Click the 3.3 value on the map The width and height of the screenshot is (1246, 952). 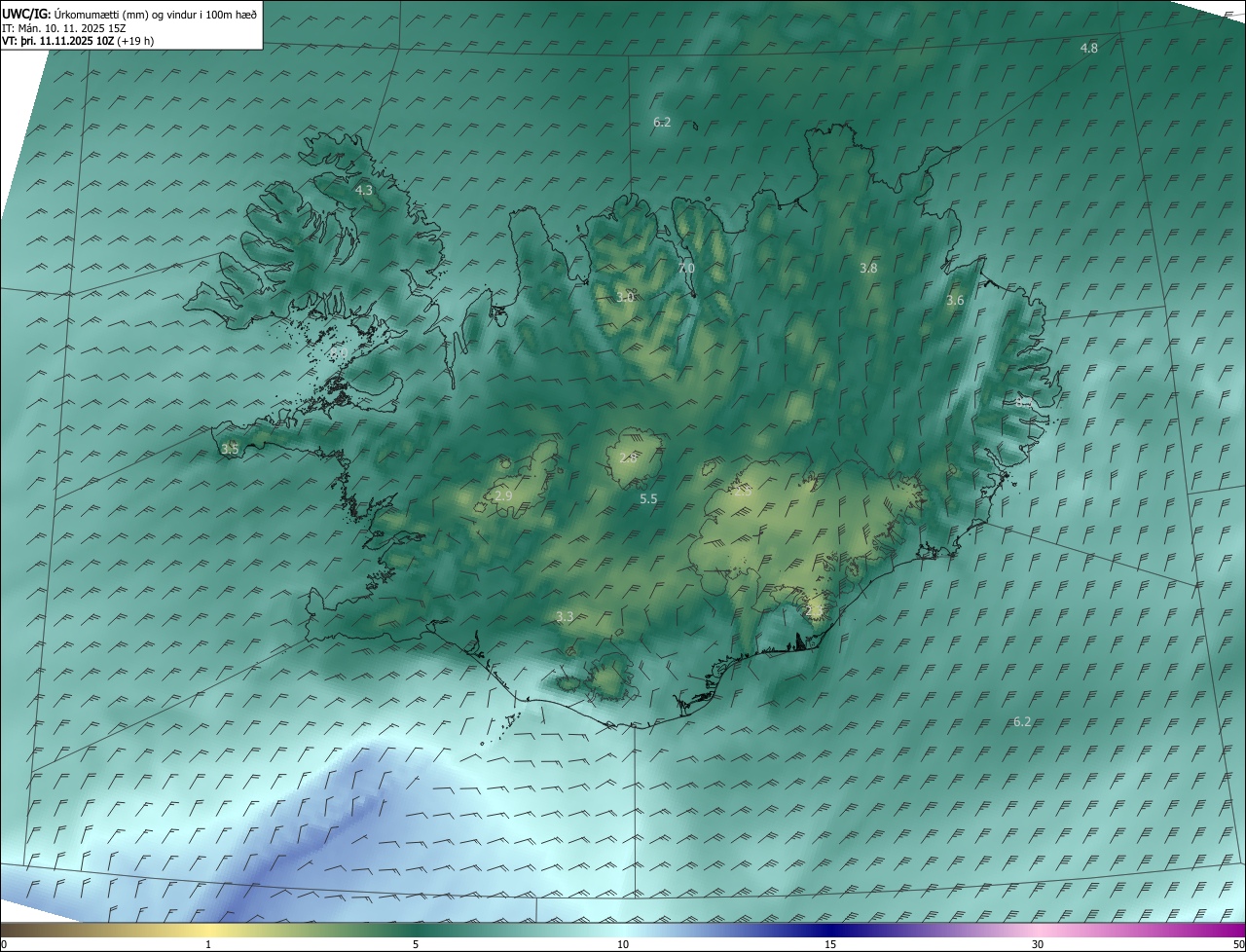tap(565, 616)
